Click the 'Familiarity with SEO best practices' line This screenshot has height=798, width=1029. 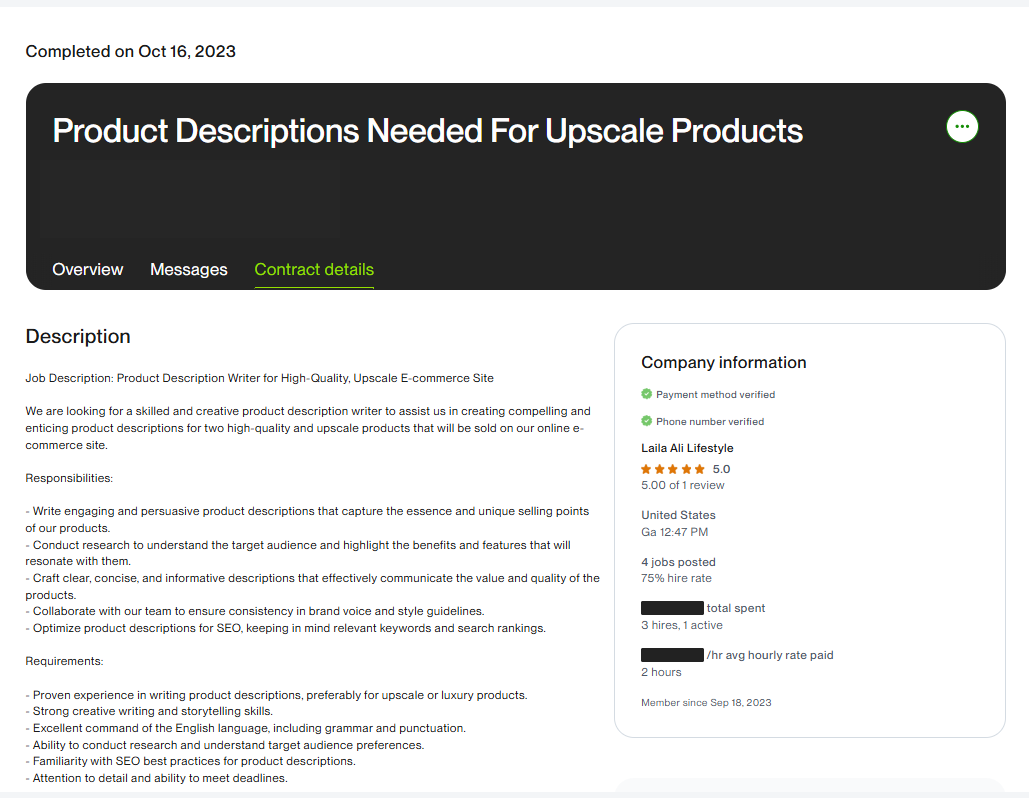click(190, 761)
